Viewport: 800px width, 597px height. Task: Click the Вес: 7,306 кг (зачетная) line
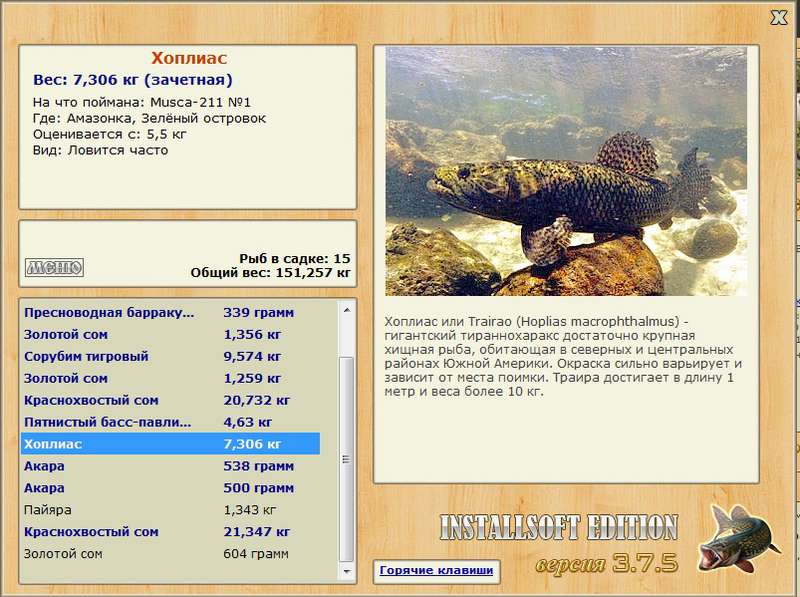[133, 80]
